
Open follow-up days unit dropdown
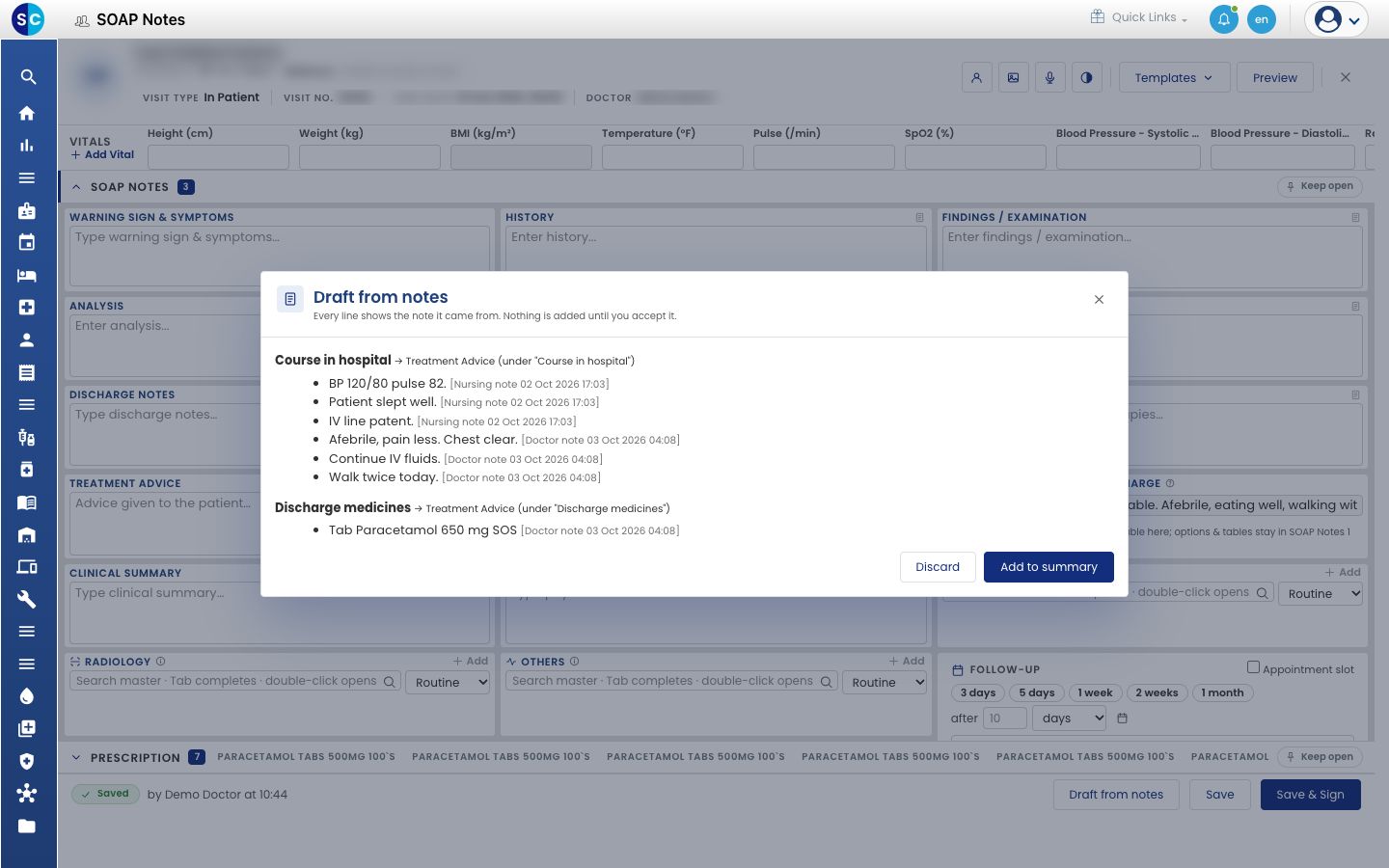(1069, 719)
